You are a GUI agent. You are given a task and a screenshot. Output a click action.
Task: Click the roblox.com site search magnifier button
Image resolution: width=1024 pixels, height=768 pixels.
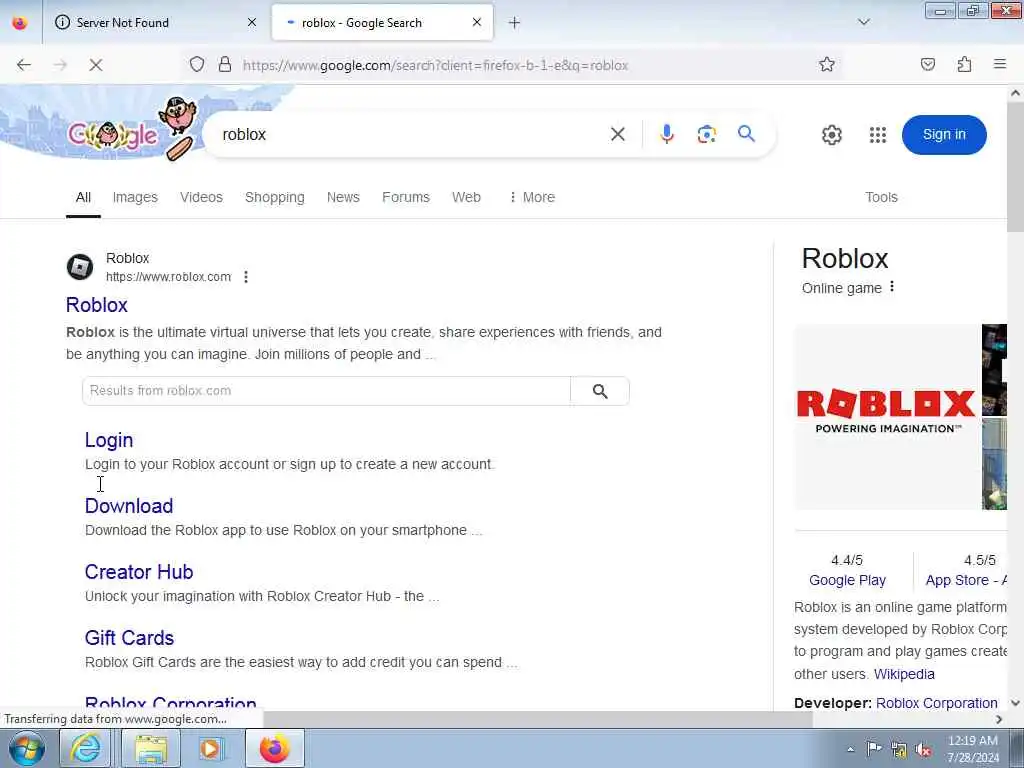click(600, 391)
